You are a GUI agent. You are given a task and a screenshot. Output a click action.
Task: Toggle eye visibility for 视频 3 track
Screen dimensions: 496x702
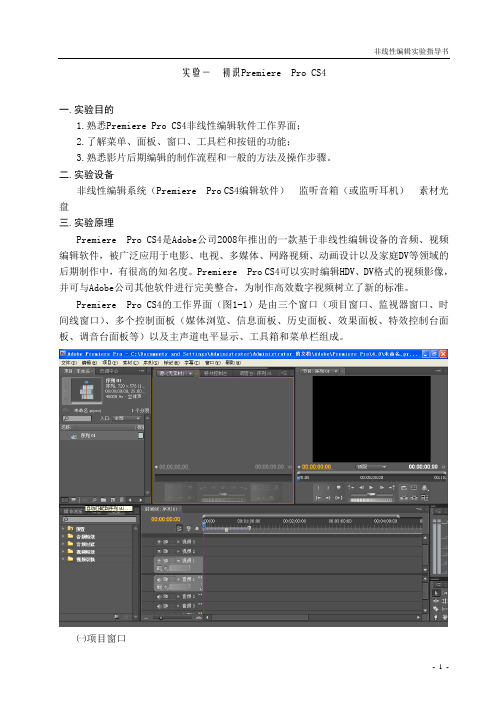(x=159, y=542)
